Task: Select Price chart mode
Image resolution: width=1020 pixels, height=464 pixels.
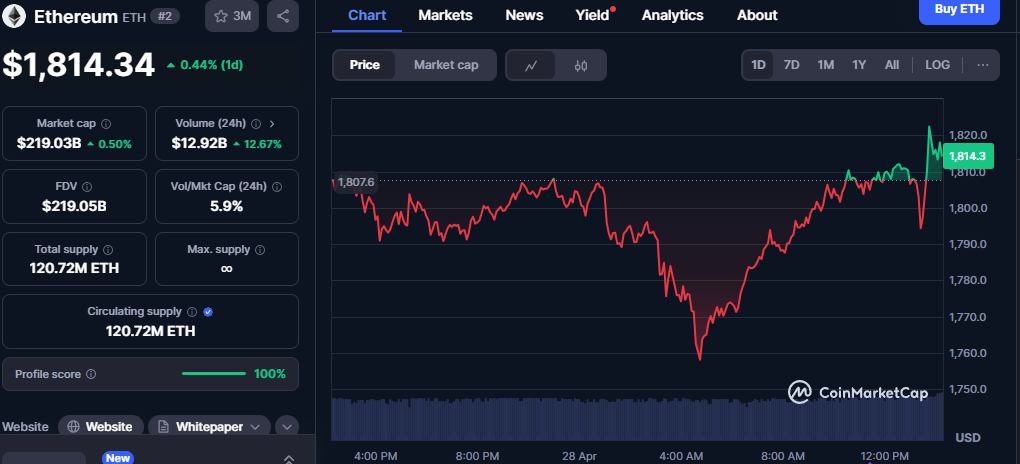Action: coord(364,65)
